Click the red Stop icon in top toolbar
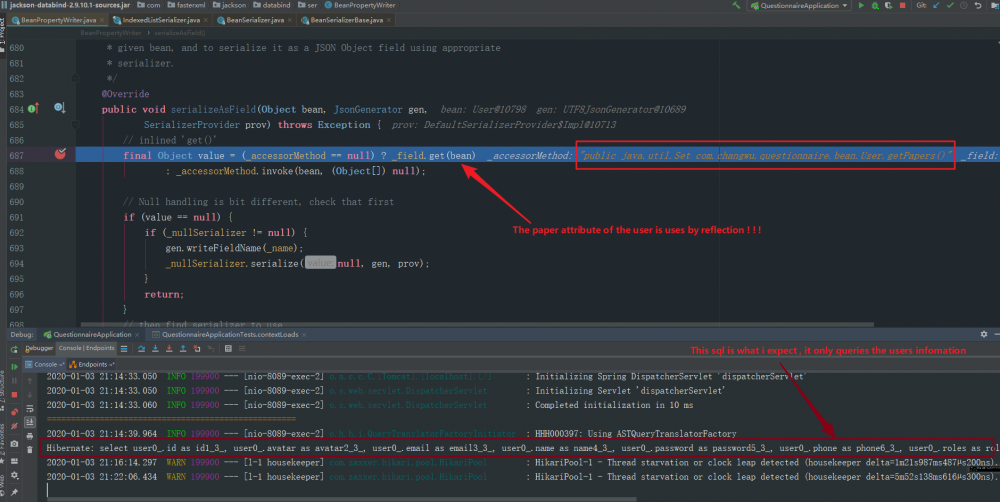 (902, 6)
